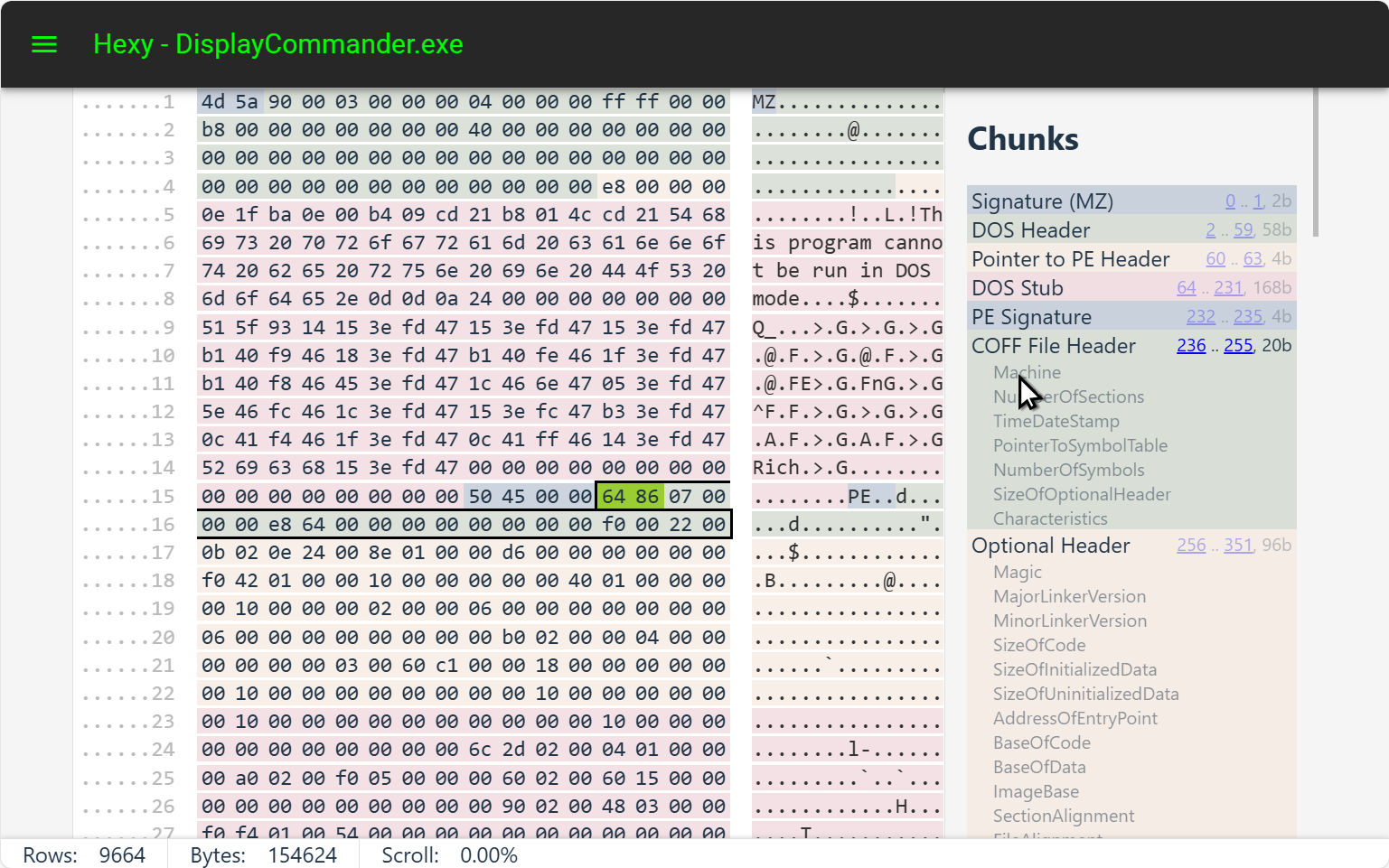Select the Characteristics field
Viewport: 1389px width, 868px height.
1050,518
